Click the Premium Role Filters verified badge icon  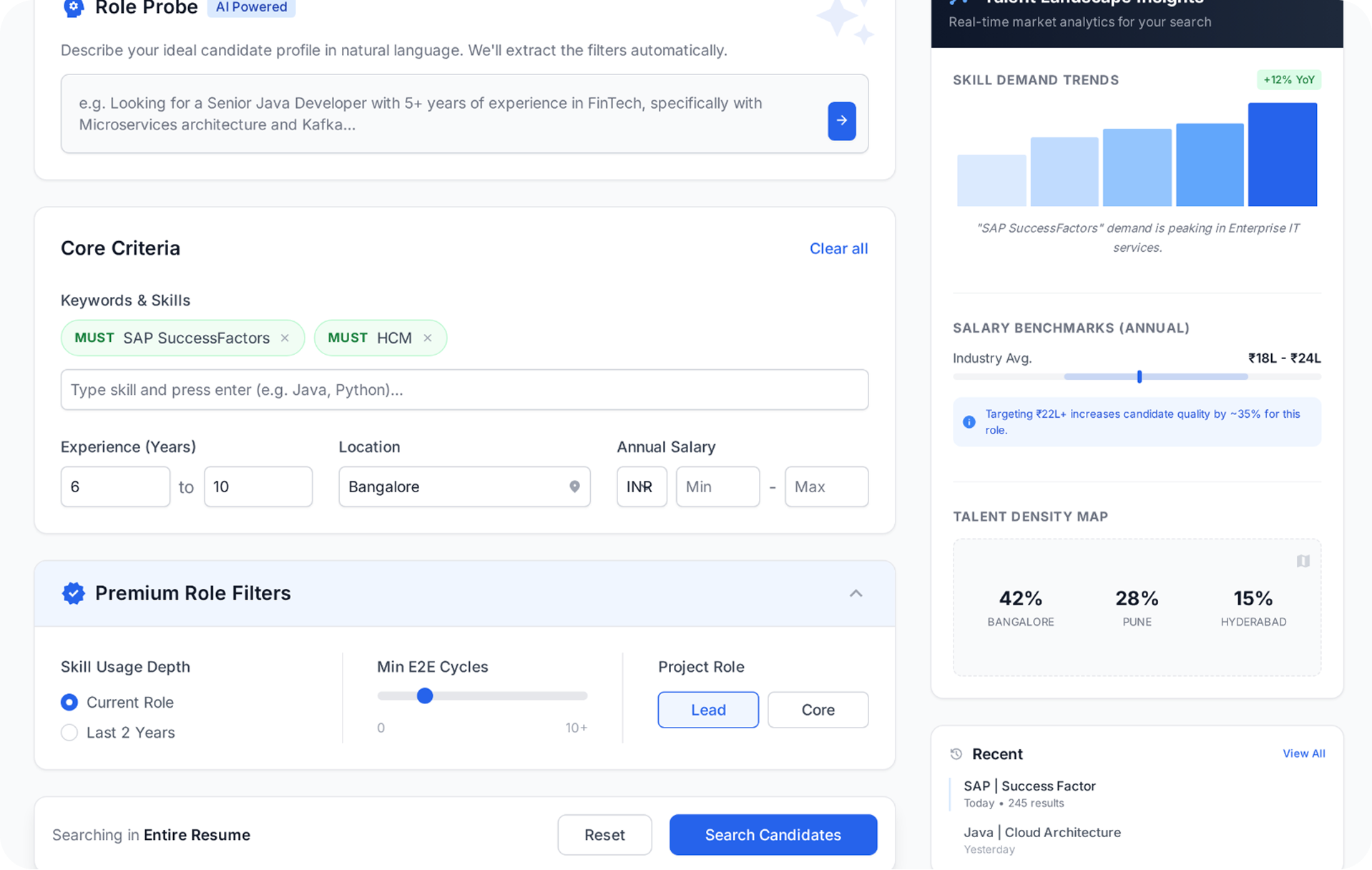coord(73,593)
